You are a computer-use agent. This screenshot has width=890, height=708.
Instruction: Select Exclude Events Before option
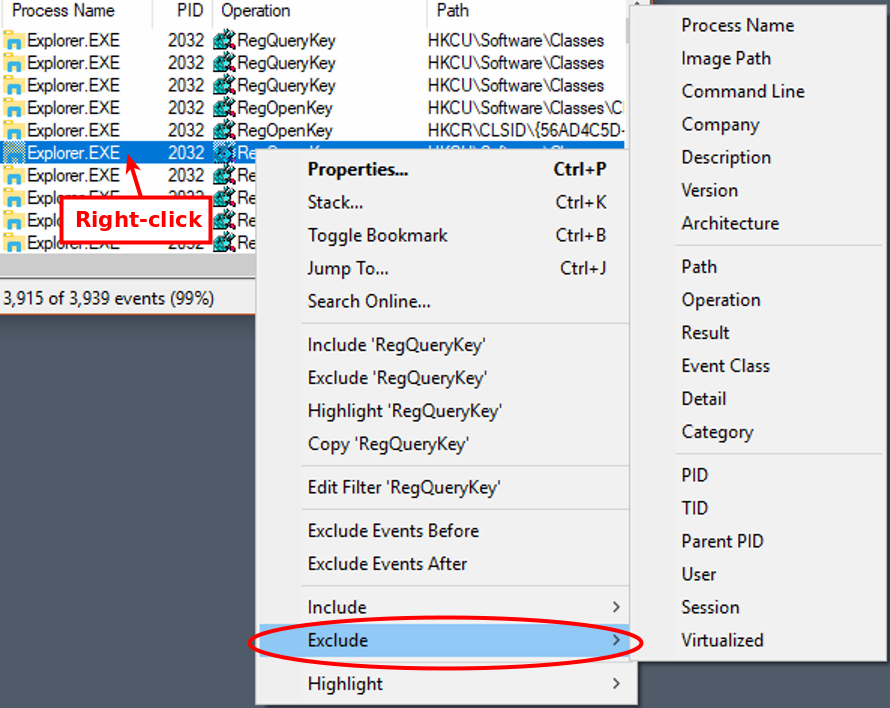393,531
